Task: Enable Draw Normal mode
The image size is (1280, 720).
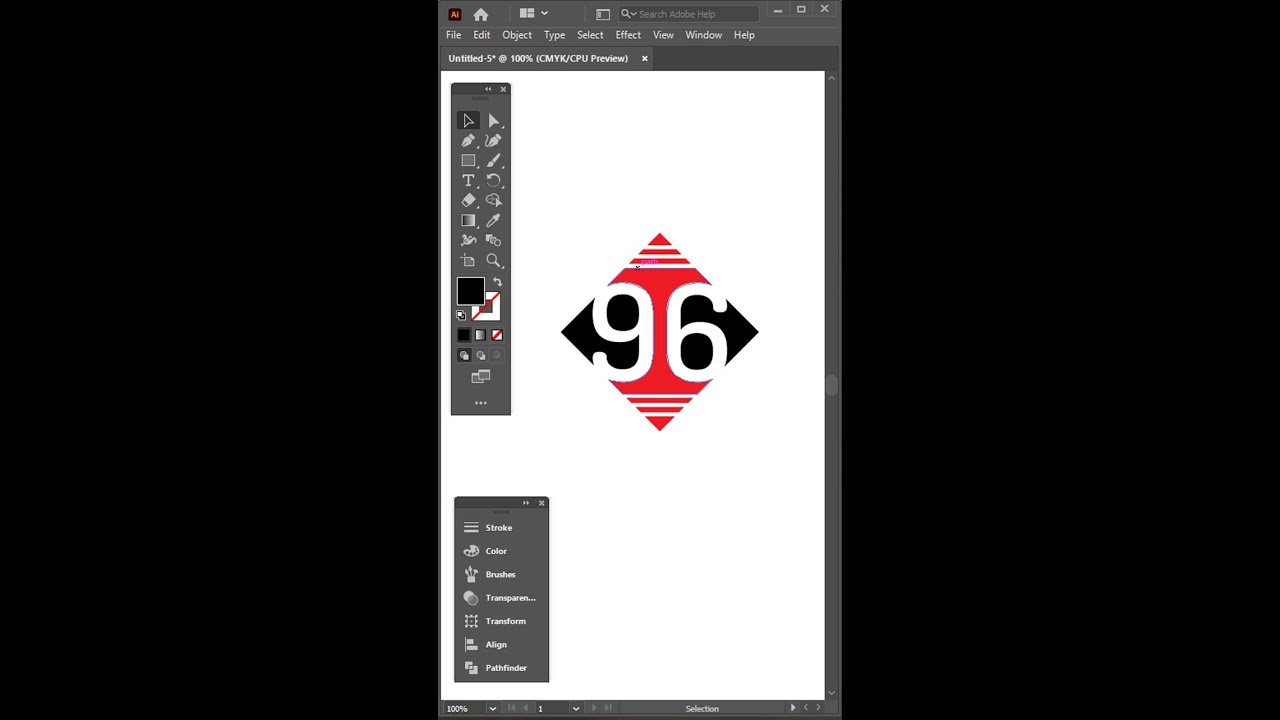Action: tap(464, 355)
